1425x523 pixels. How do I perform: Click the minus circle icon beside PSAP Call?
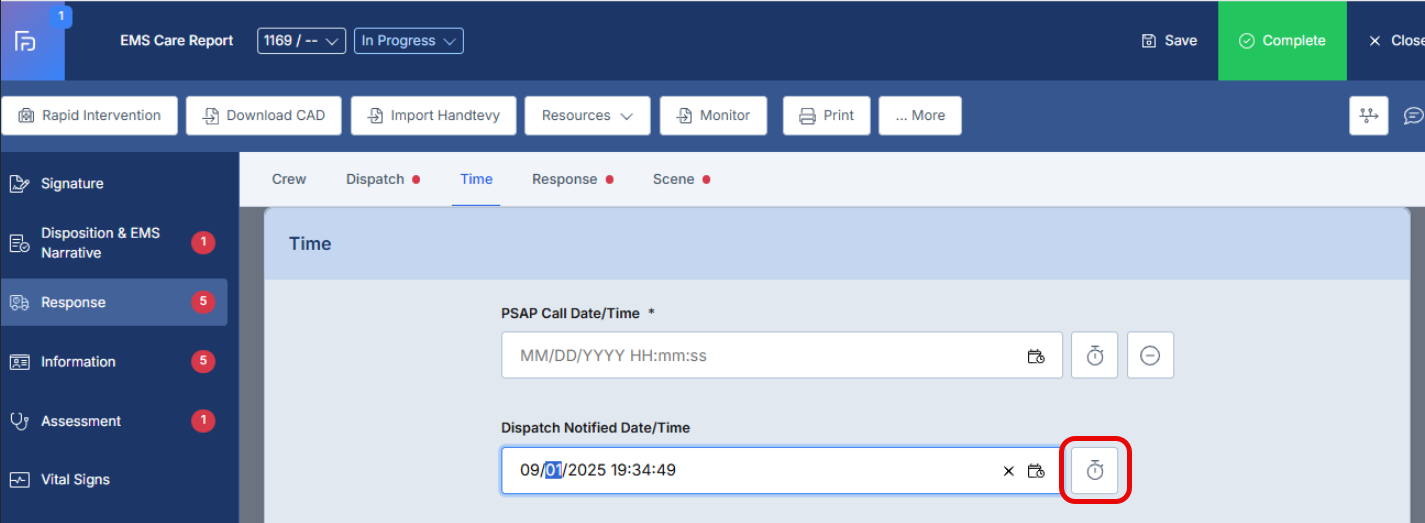pyautogui.click(x=1150, y=356)
